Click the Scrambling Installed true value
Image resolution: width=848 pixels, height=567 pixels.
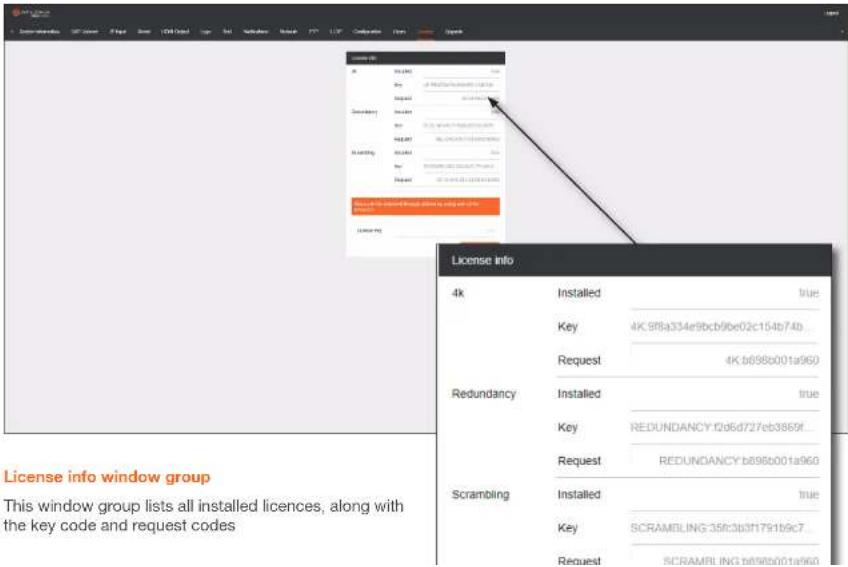tap(809, 495)
